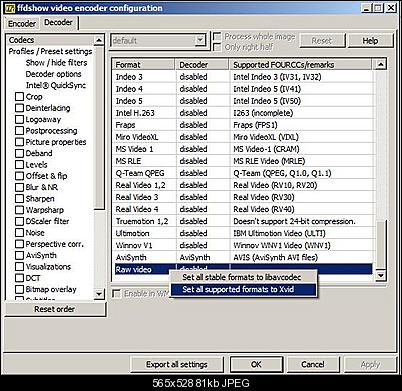This screenshot has width=402, height=391.
Task: Select 'Show / hide filters' tree item
Action: [x=56, y=63]
